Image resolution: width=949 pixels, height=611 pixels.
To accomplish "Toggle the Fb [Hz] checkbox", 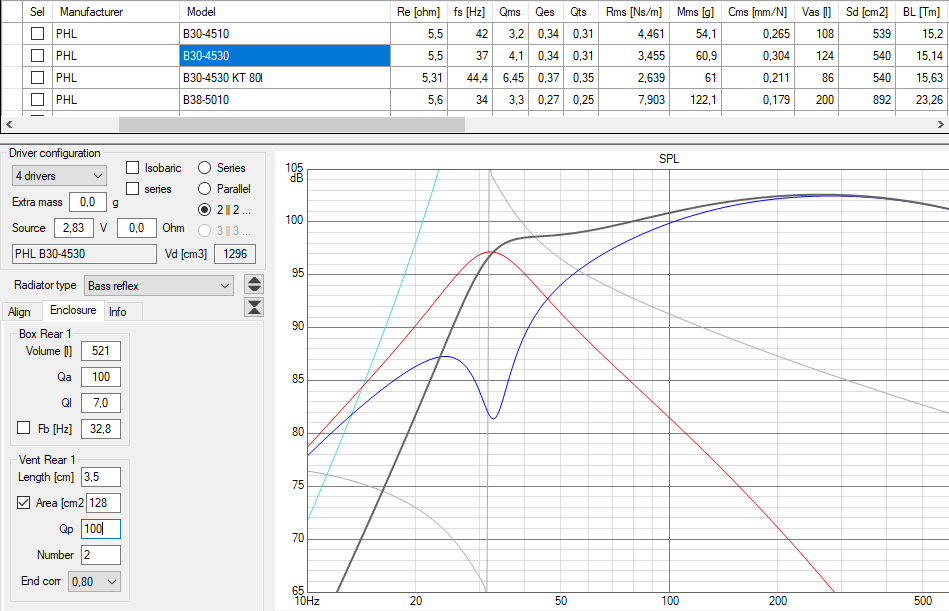I will [24, 428].
